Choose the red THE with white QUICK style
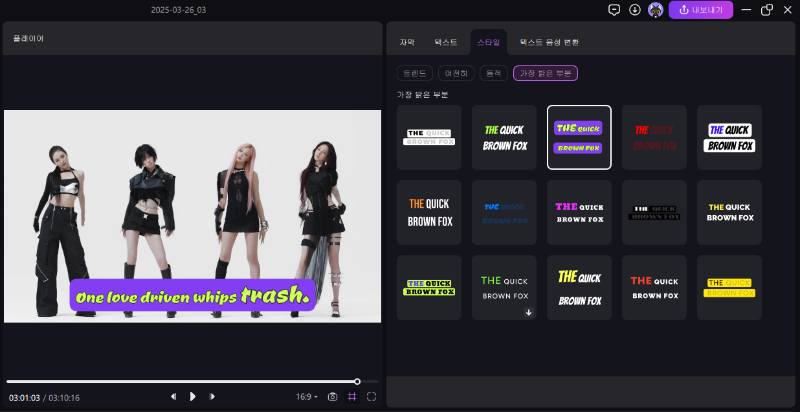800x412 pixels. click(x=654, y=288)
